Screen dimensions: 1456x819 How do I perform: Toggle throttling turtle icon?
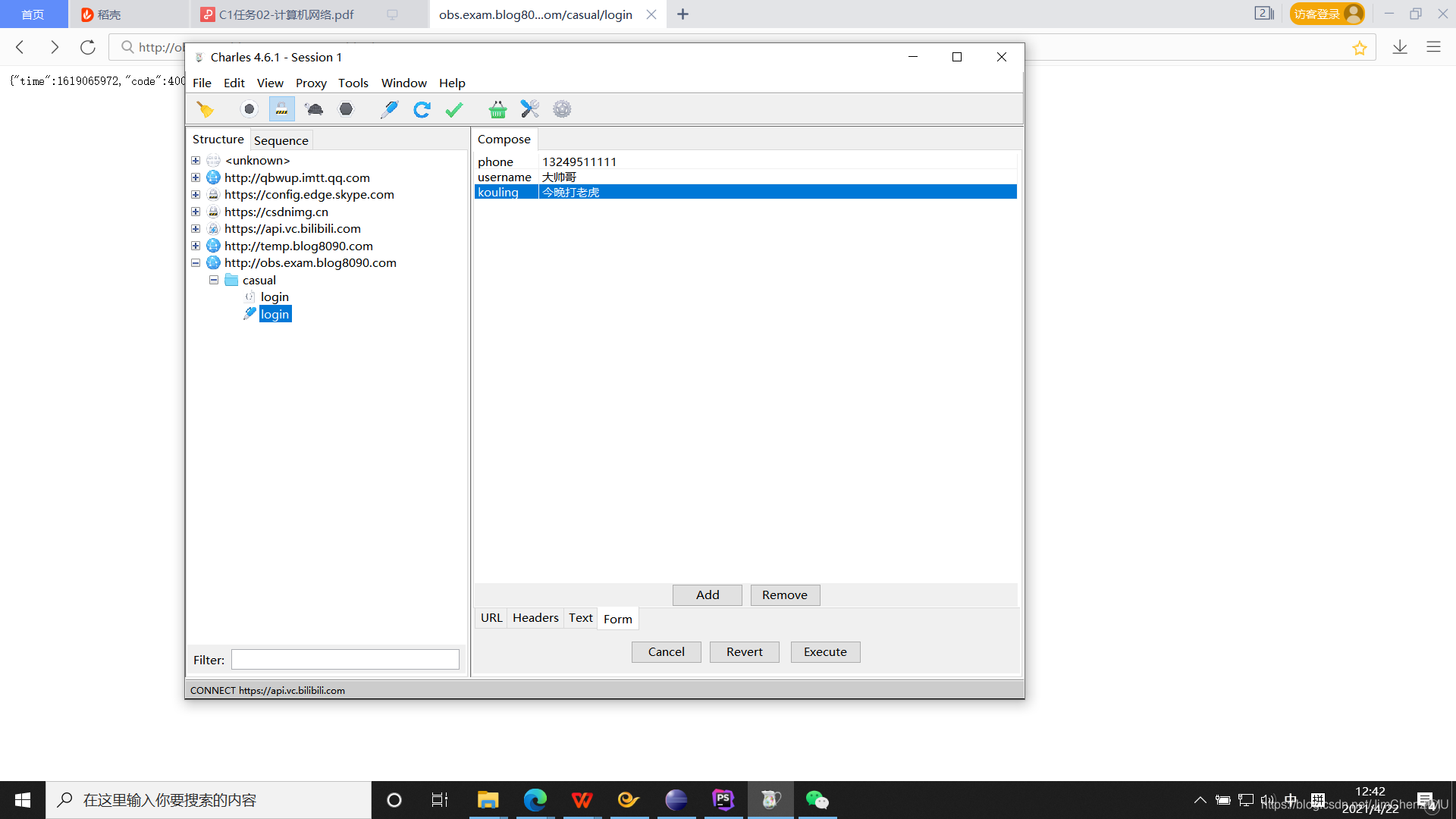click(x=314, y=109)
